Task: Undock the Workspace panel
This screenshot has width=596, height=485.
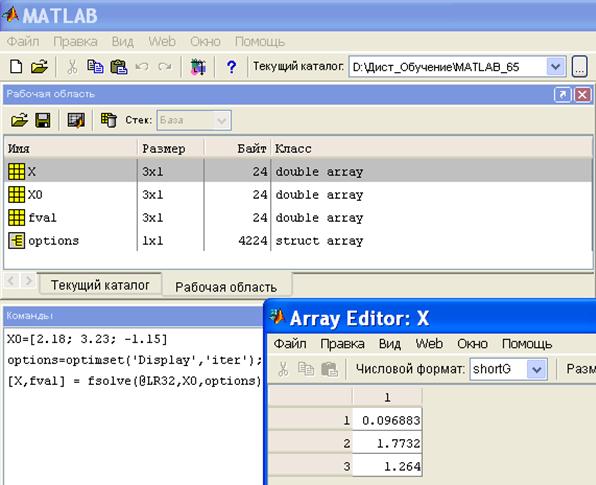Action: (562, 95)
